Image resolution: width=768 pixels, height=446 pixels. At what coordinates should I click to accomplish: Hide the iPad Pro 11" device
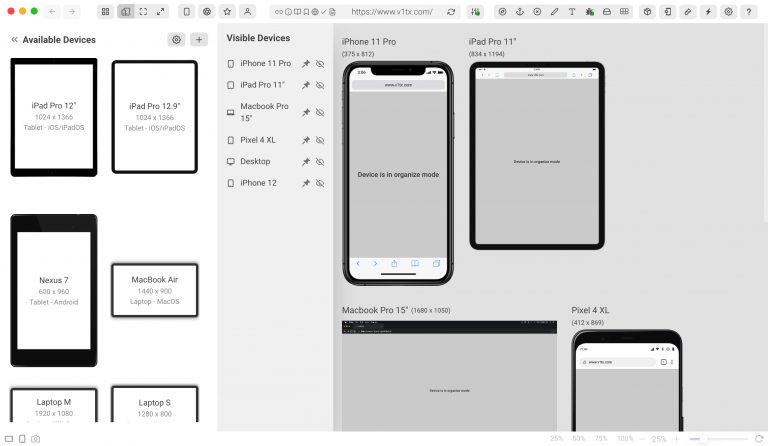[320, 85]
